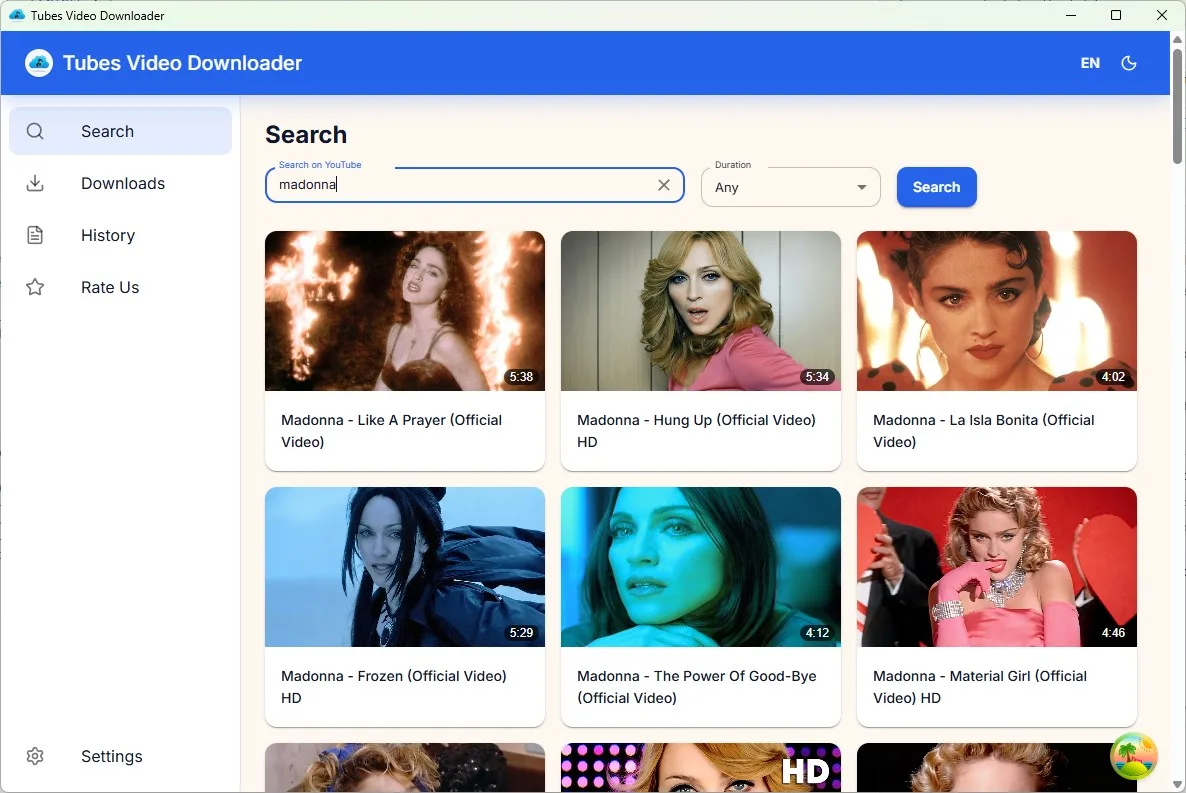The image size is (1186, 793).
Task: Click the Duration dropdown arrow
Action: click(862, 187)
